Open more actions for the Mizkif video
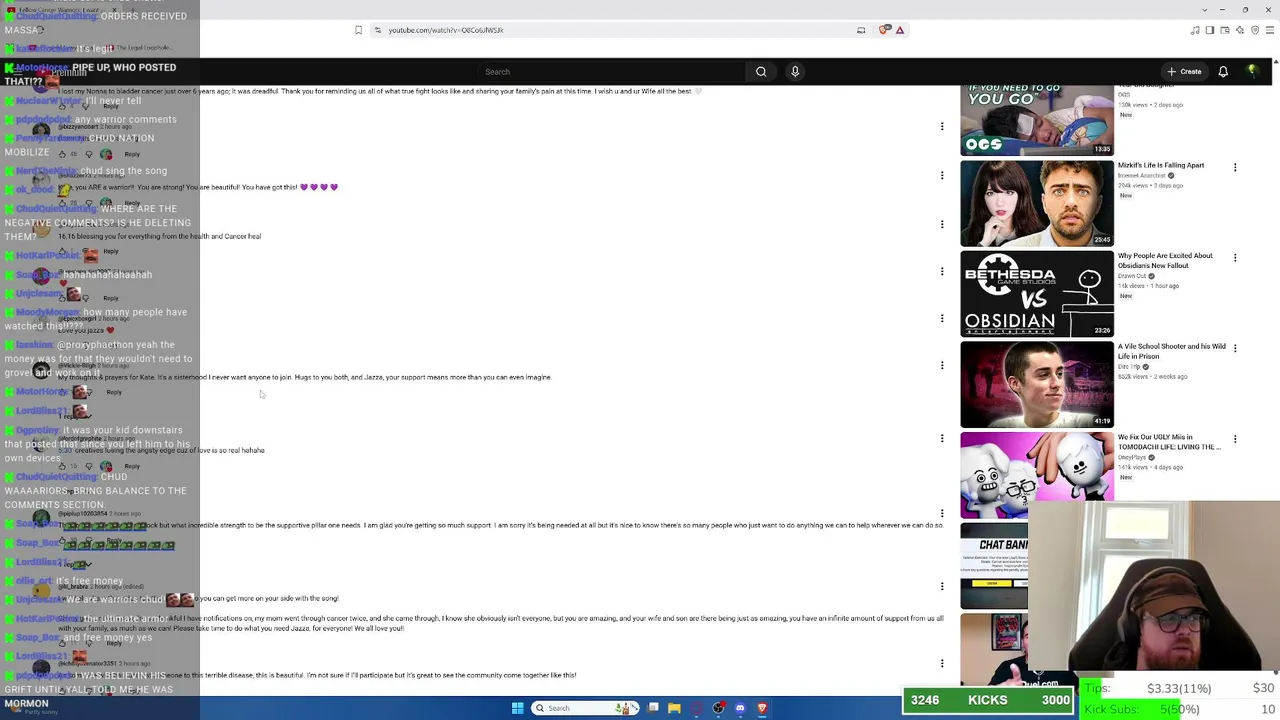 pyautogui.click(x=1235, y=167)
